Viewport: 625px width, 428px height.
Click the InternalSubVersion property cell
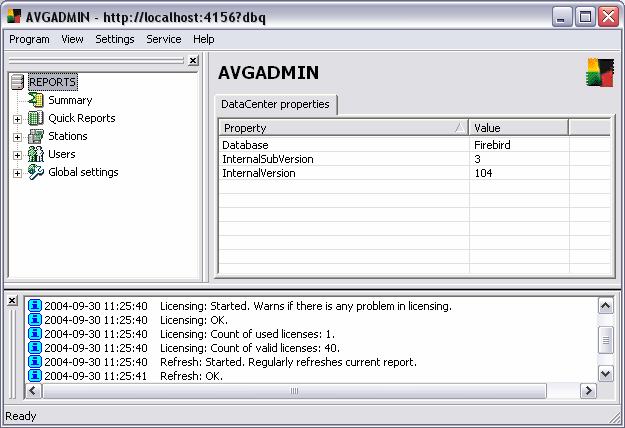(x=344, y=159)
